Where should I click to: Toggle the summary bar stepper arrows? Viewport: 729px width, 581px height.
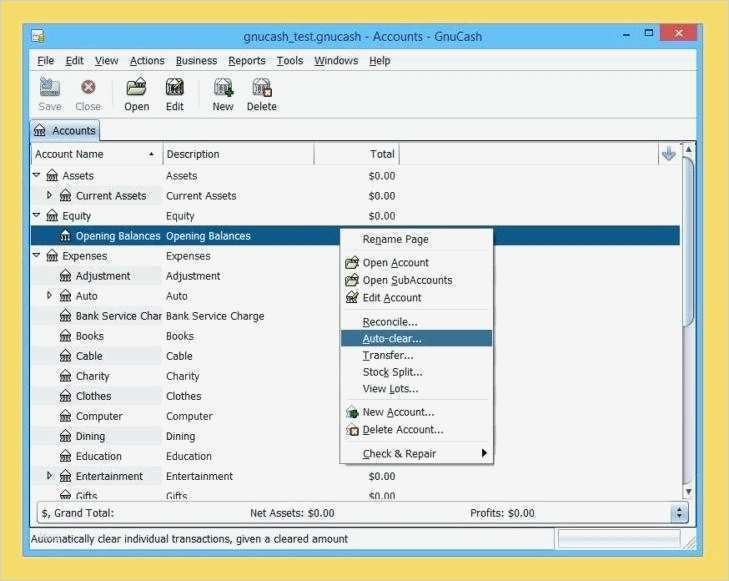679,513
